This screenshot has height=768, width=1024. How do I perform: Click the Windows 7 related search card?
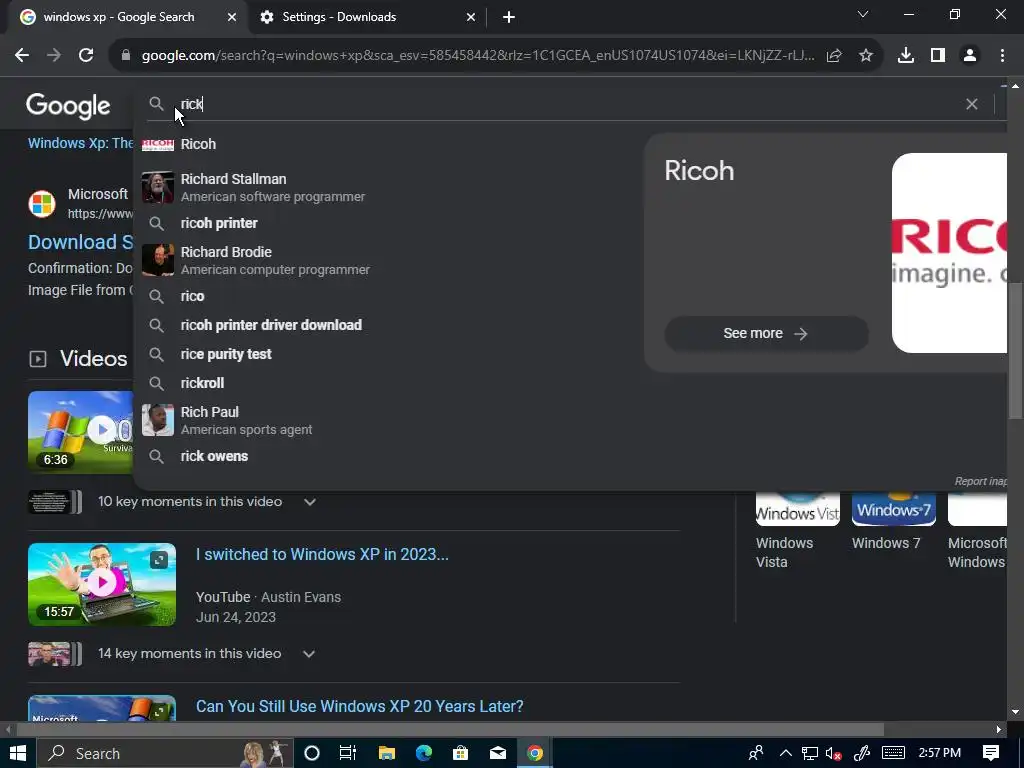coord(893,521)
